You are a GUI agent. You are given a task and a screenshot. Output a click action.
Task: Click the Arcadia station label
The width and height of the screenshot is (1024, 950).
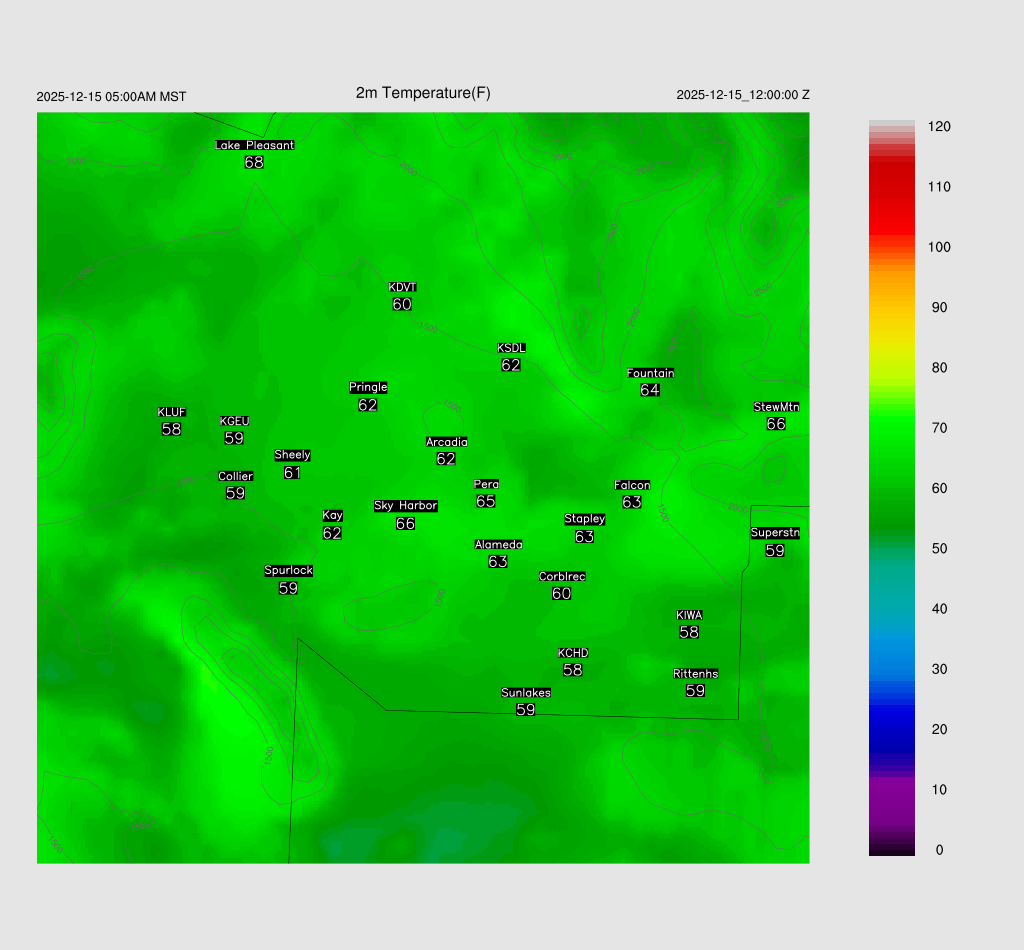tap(446, 442)
